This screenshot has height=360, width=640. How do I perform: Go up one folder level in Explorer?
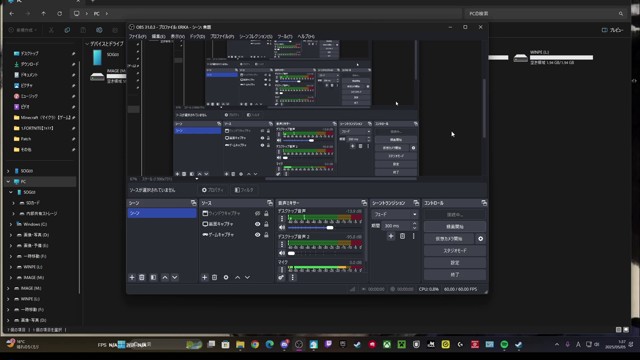44,13
